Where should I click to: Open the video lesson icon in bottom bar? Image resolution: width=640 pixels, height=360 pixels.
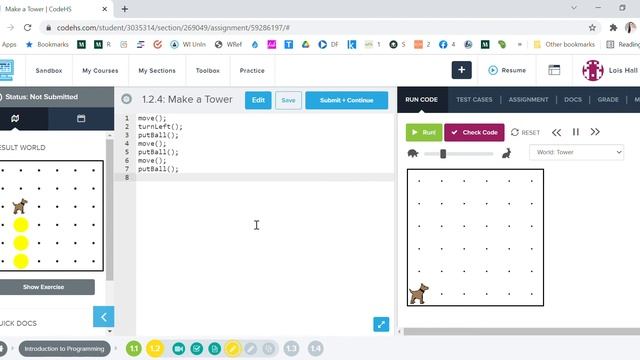(x=178, y=349)
